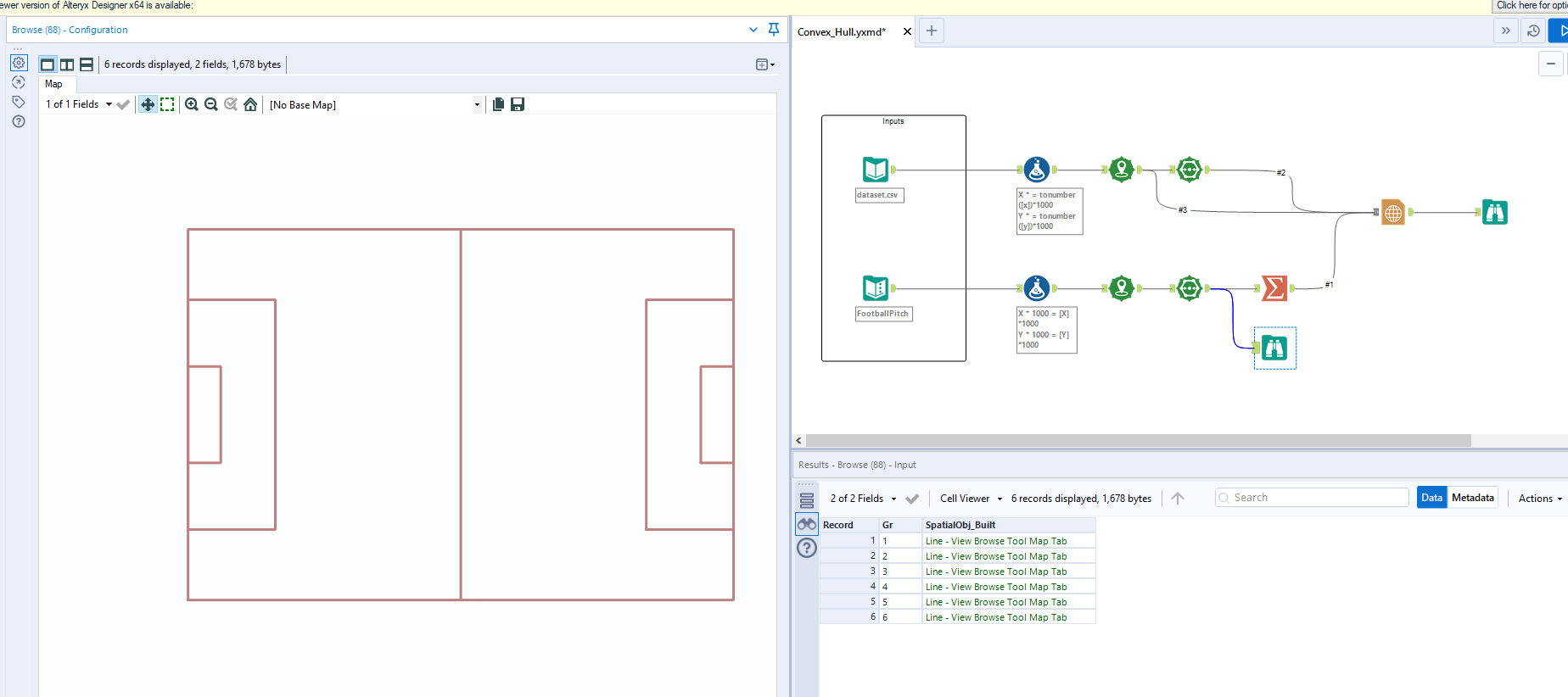
Task: Select the orange Report Map tool
Action: coord(1392,212)
